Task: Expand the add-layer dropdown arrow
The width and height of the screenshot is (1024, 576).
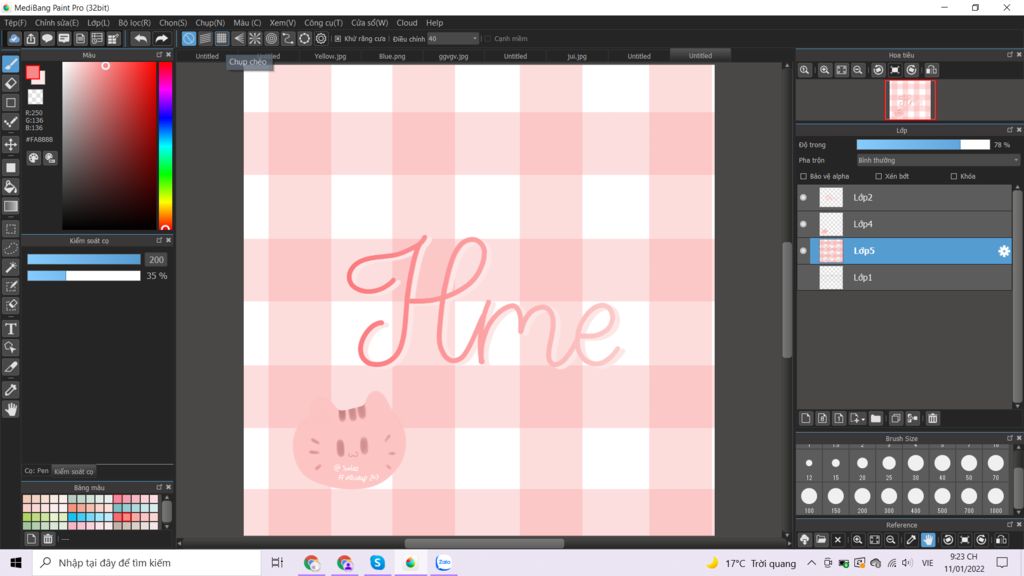Action: point(863,419)
